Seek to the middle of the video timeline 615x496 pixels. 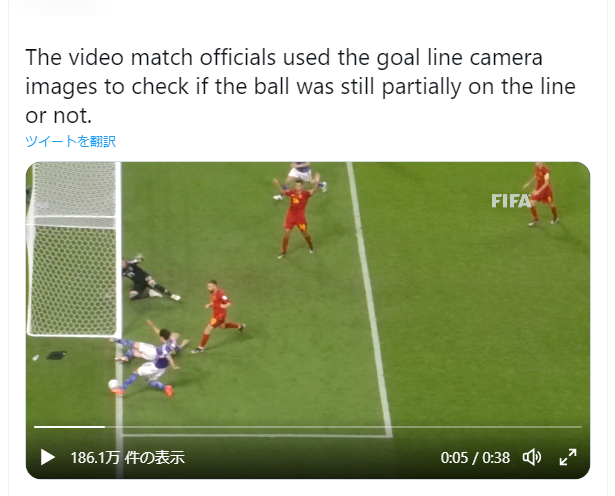[x=308, y=427]
